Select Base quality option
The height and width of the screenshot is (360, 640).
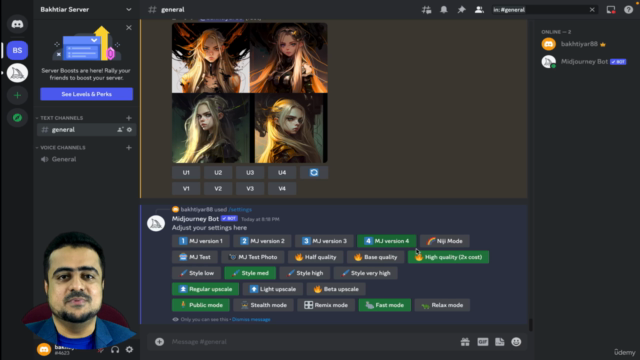[x=376, y=257]
